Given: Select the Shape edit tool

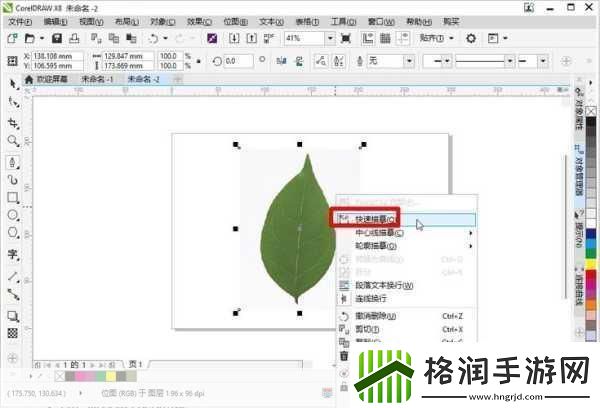Looking at the screenshot, I should [13, 102].
